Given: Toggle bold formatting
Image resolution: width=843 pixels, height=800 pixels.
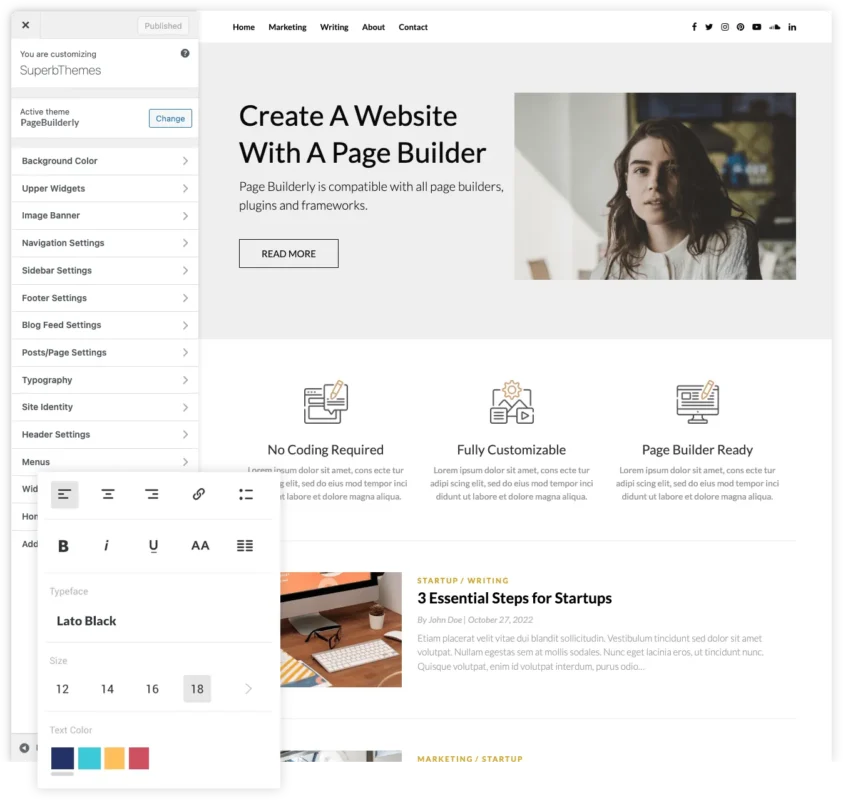Looking at the screenshot, I should click(x=63, y=545).
